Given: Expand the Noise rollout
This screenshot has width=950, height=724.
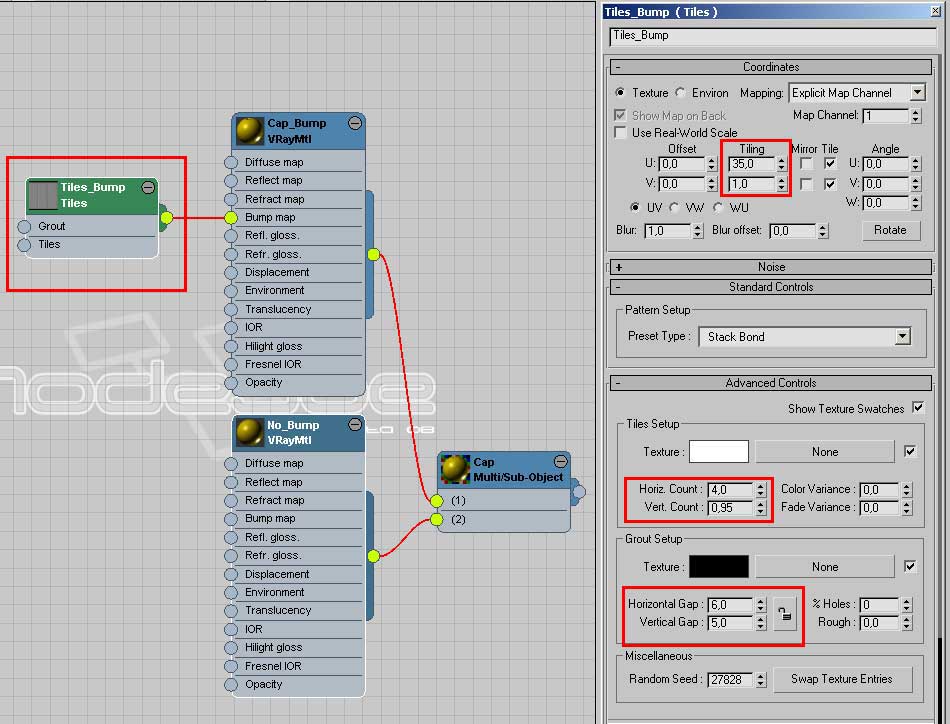Looking at the screenshot, I should [x=771, y=267].
